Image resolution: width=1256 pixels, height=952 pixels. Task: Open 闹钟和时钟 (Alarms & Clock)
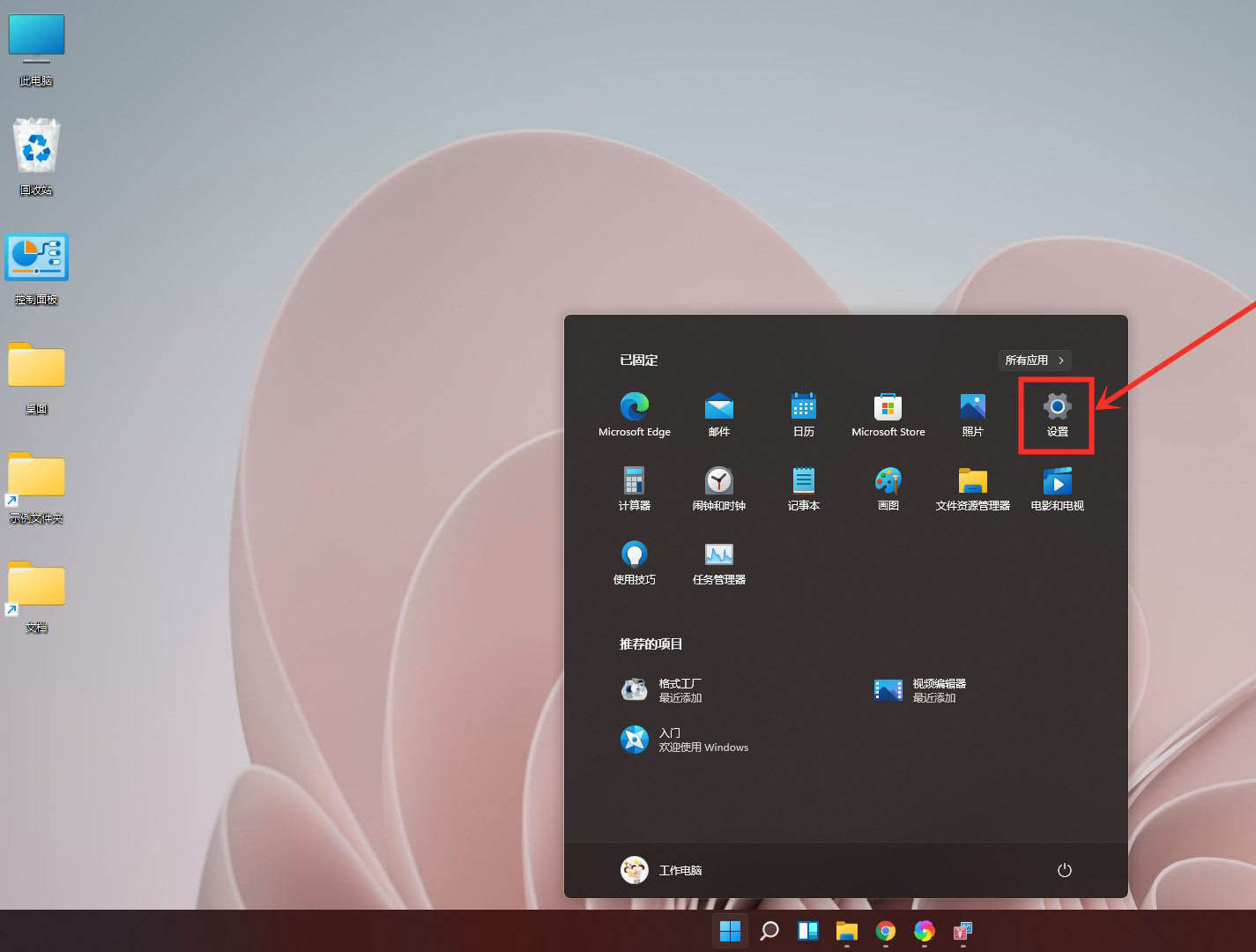(x=718, y=488)
